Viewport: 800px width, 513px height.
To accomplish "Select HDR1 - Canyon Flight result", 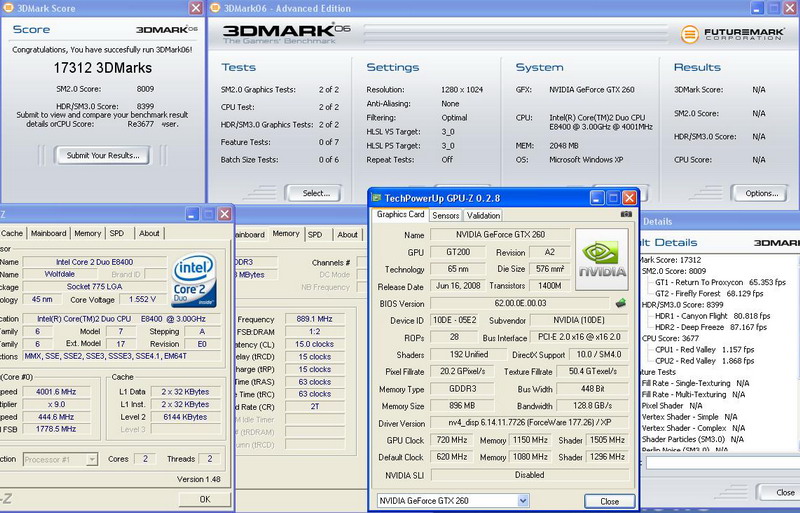I will (x=713, y=316).
